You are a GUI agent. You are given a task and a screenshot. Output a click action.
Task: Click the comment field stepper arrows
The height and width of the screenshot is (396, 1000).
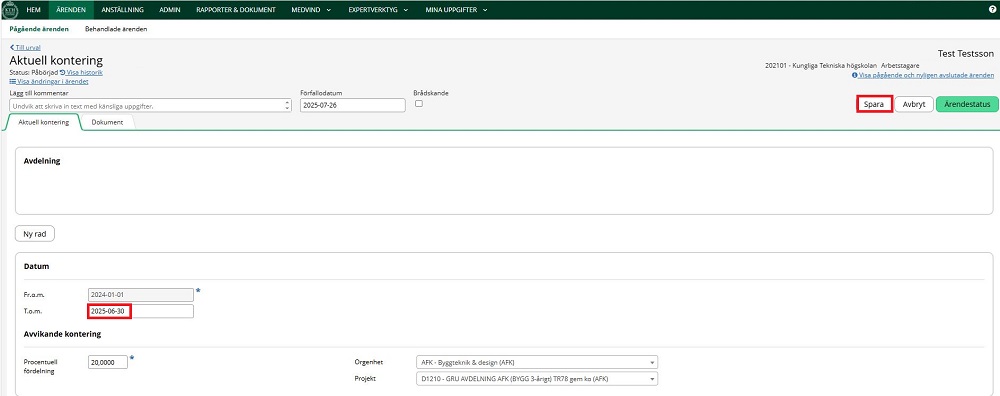288,106
